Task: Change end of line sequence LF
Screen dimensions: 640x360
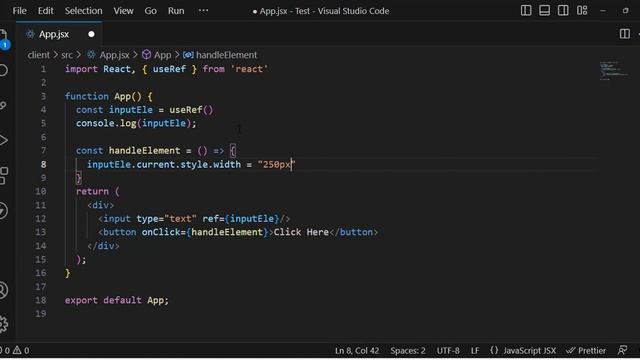Action: pos(475,350)
